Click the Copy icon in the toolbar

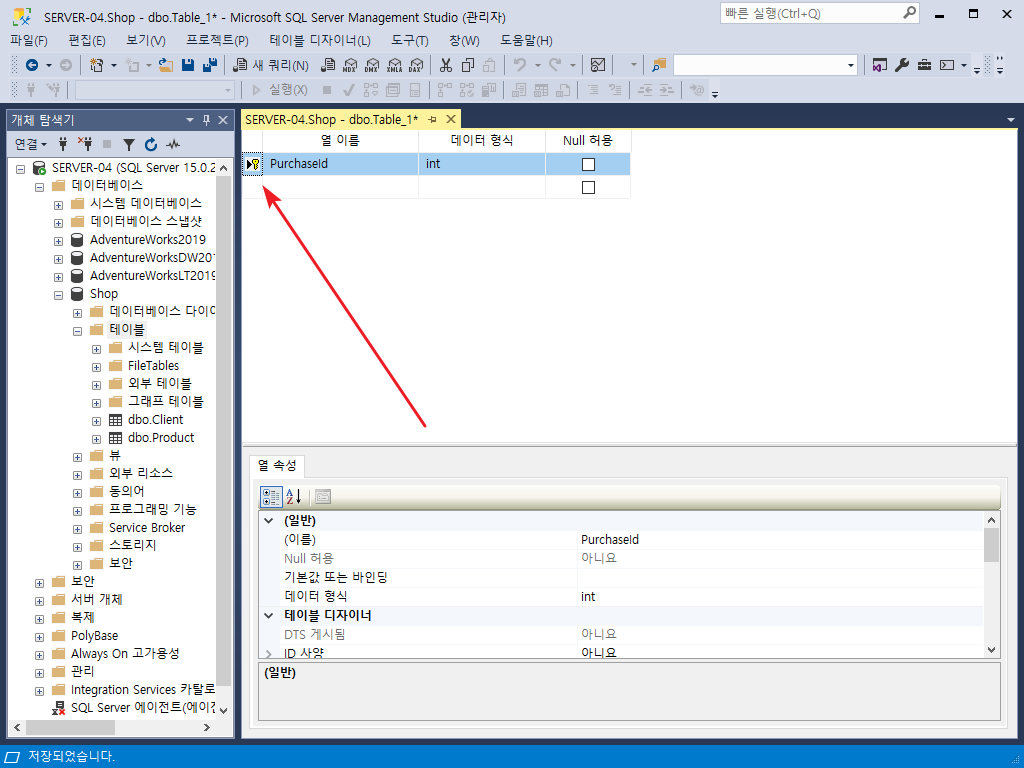click(x=468, y=65)
